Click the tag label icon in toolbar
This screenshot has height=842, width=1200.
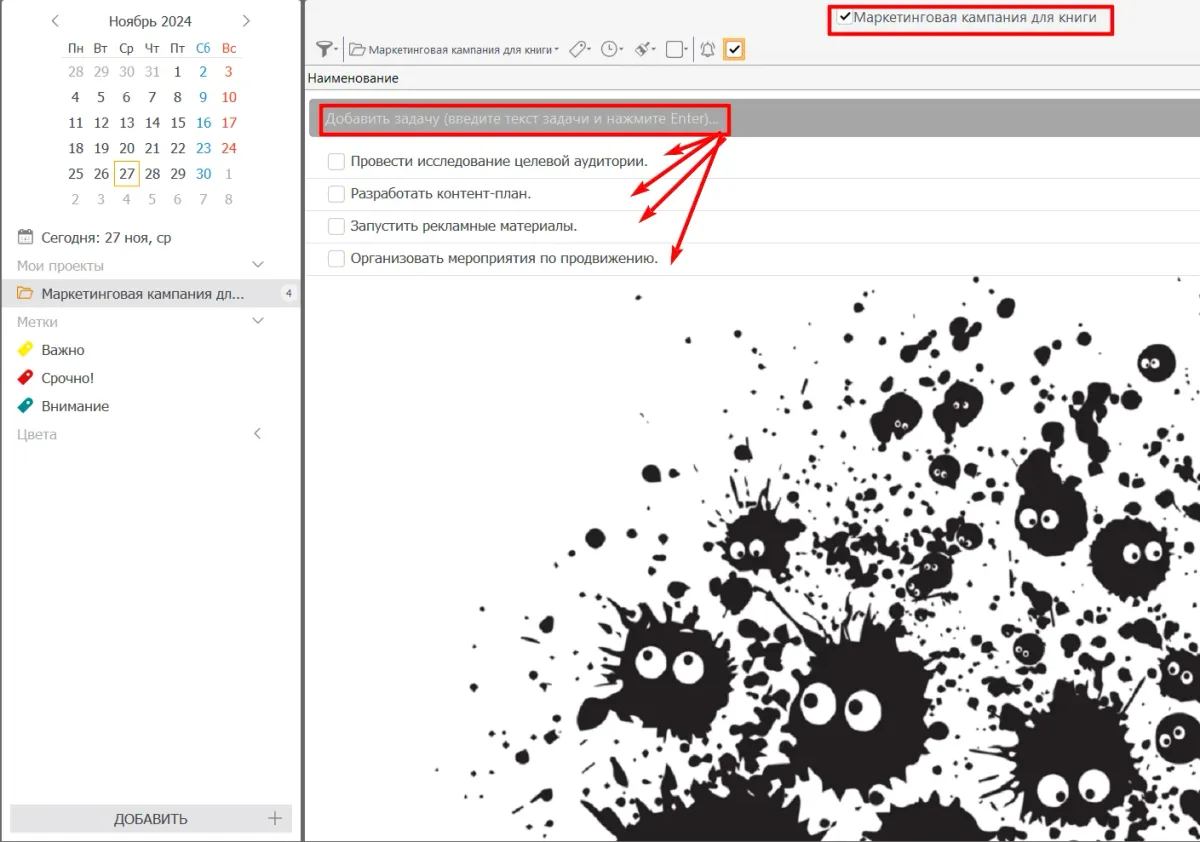[x=577, y=49]
